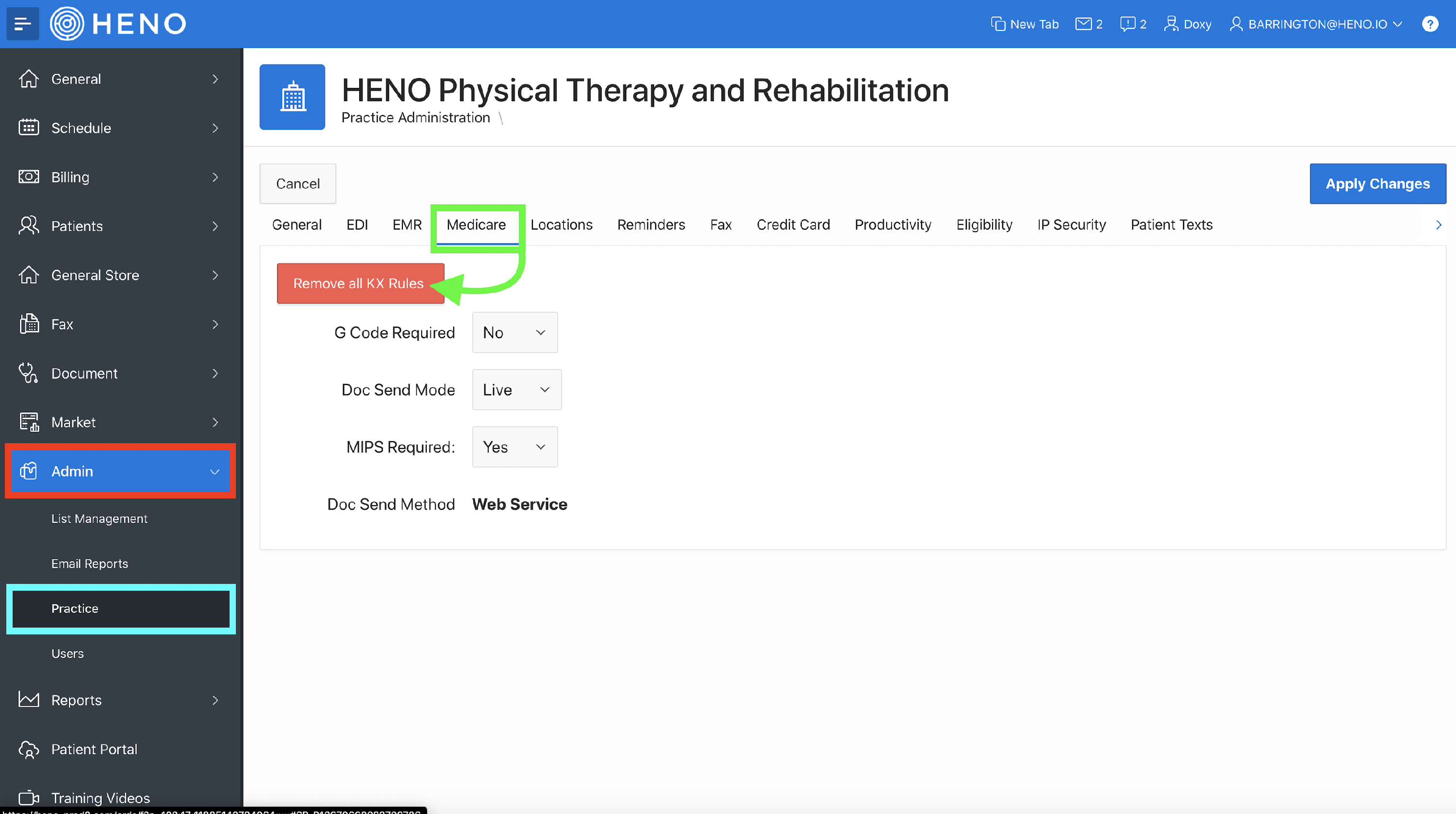Screen dimensions: 1456x814
Task: Open the user account menu
Action: (x=1316, y=24)
